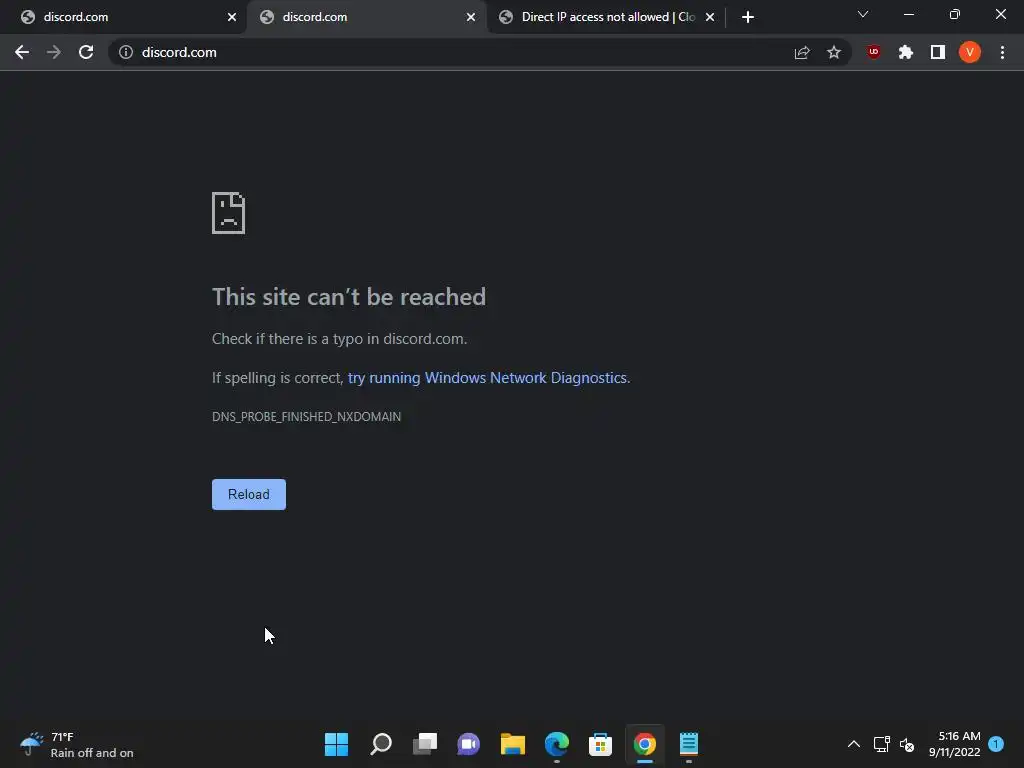Click the blue Reload button

[x=249, y=494]
